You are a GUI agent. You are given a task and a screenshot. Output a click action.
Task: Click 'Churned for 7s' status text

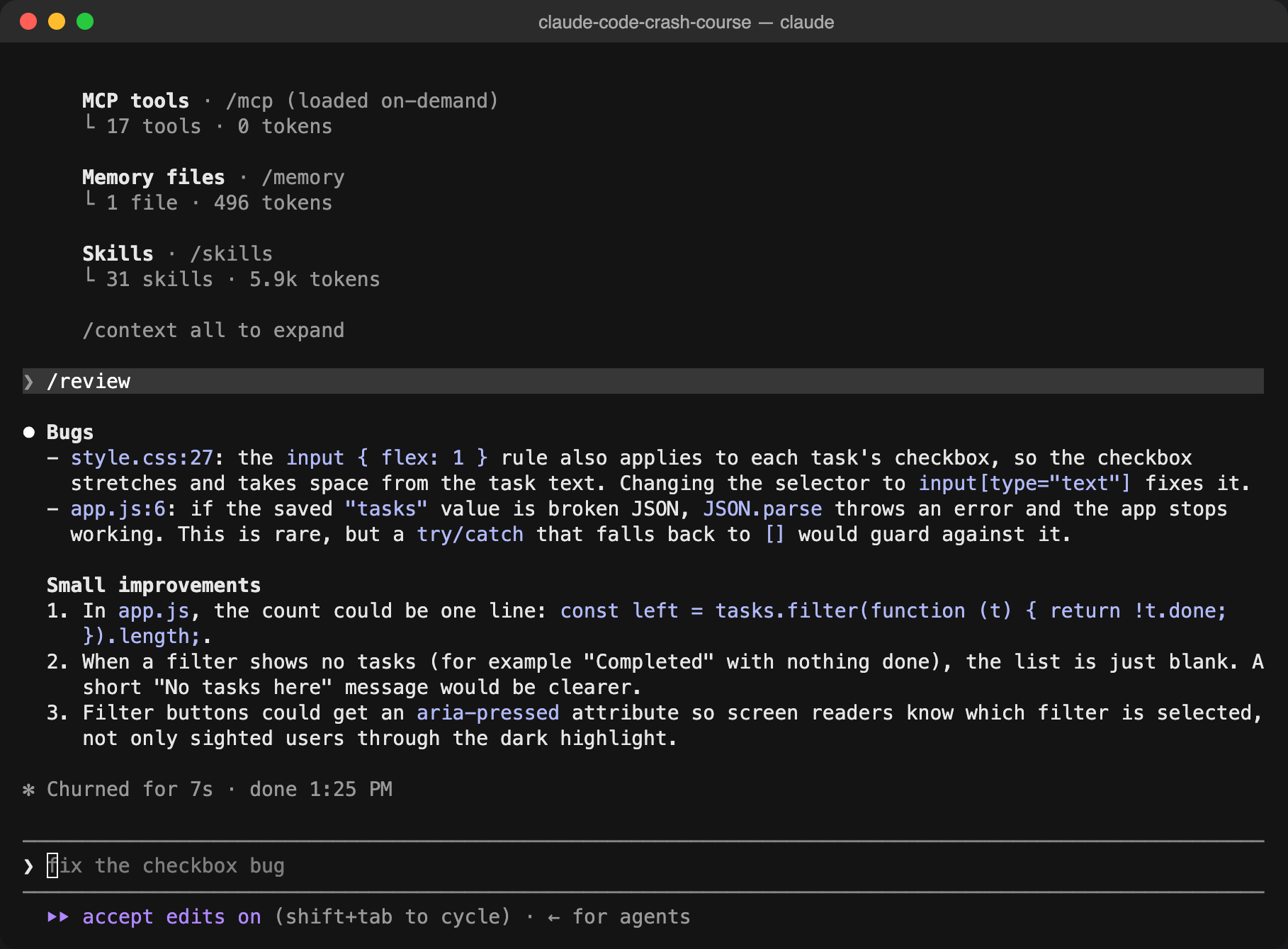point(130,789)
